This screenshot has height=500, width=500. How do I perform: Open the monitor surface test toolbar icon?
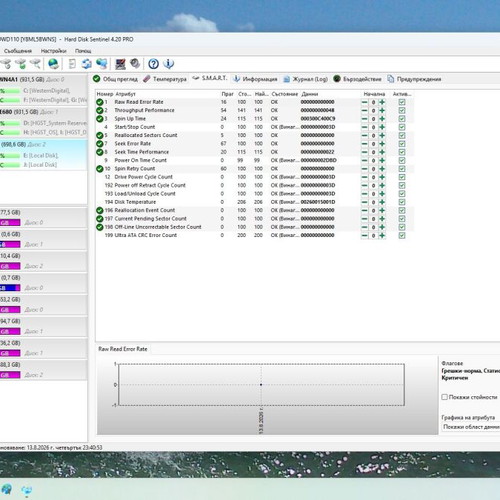click(120, 63)
